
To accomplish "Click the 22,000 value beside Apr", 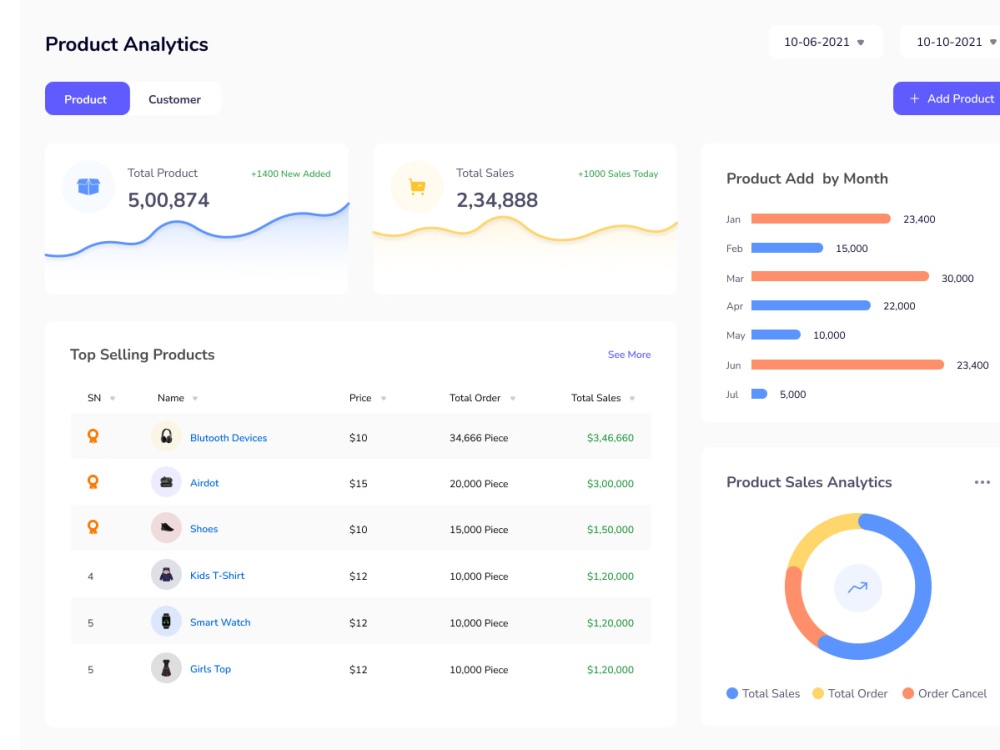I will pos(899,306).
